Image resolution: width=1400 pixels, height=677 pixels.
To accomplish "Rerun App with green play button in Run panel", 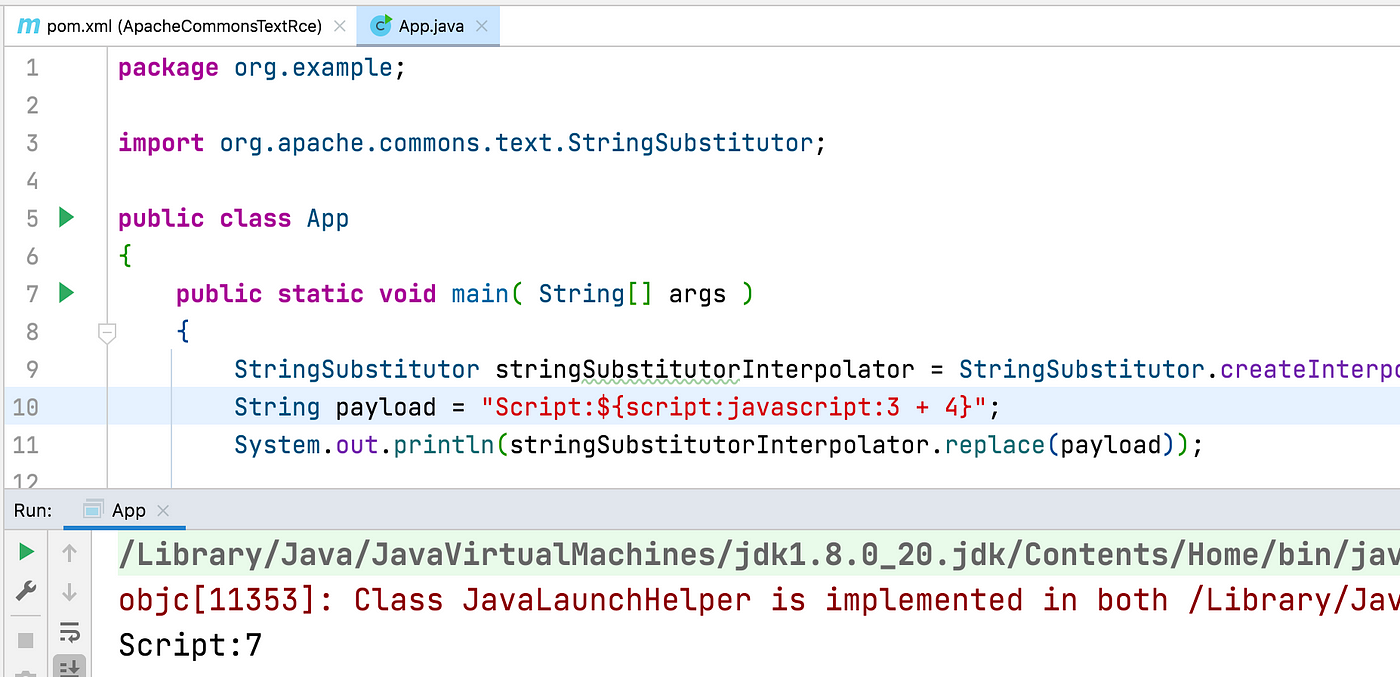I will (27, 552).
